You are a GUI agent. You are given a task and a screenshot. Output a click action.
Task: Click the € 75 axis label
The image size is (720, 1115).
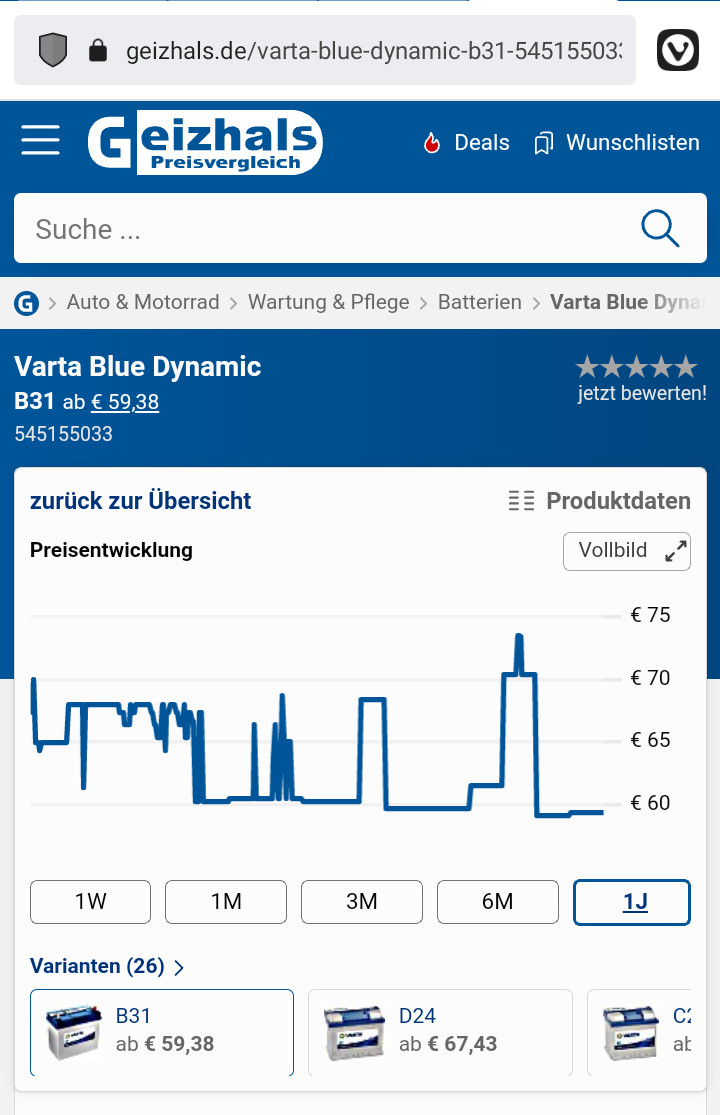coord(650,615)
